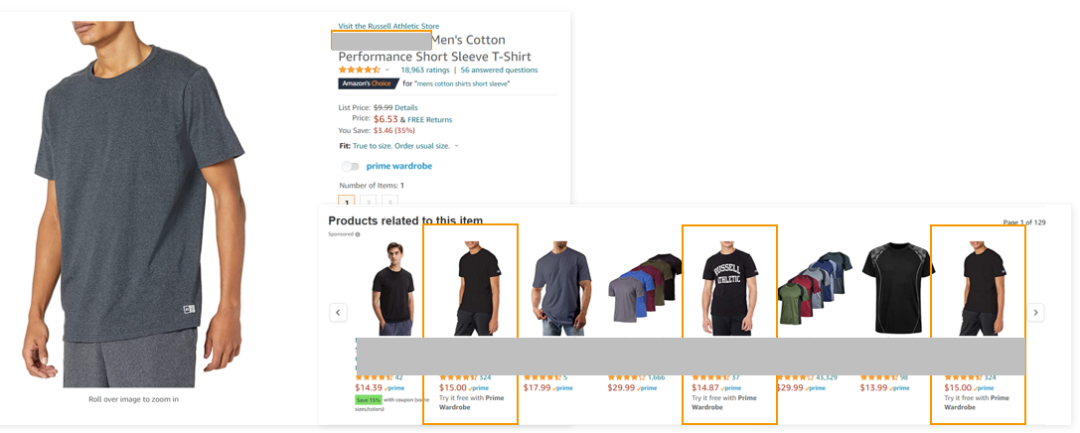Click the List Price Details link
This screenshot has height=433, width=1080.
click(406, 107)
